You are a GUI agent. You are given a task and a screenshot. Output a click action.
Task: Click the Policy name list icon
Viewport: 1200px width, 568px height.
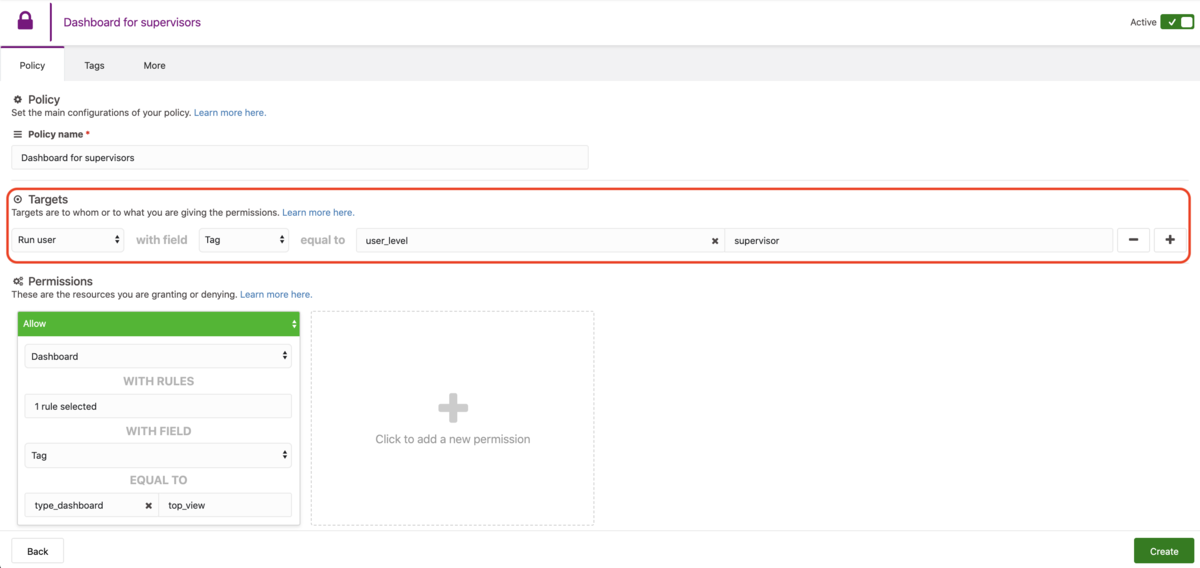point(18,134)
